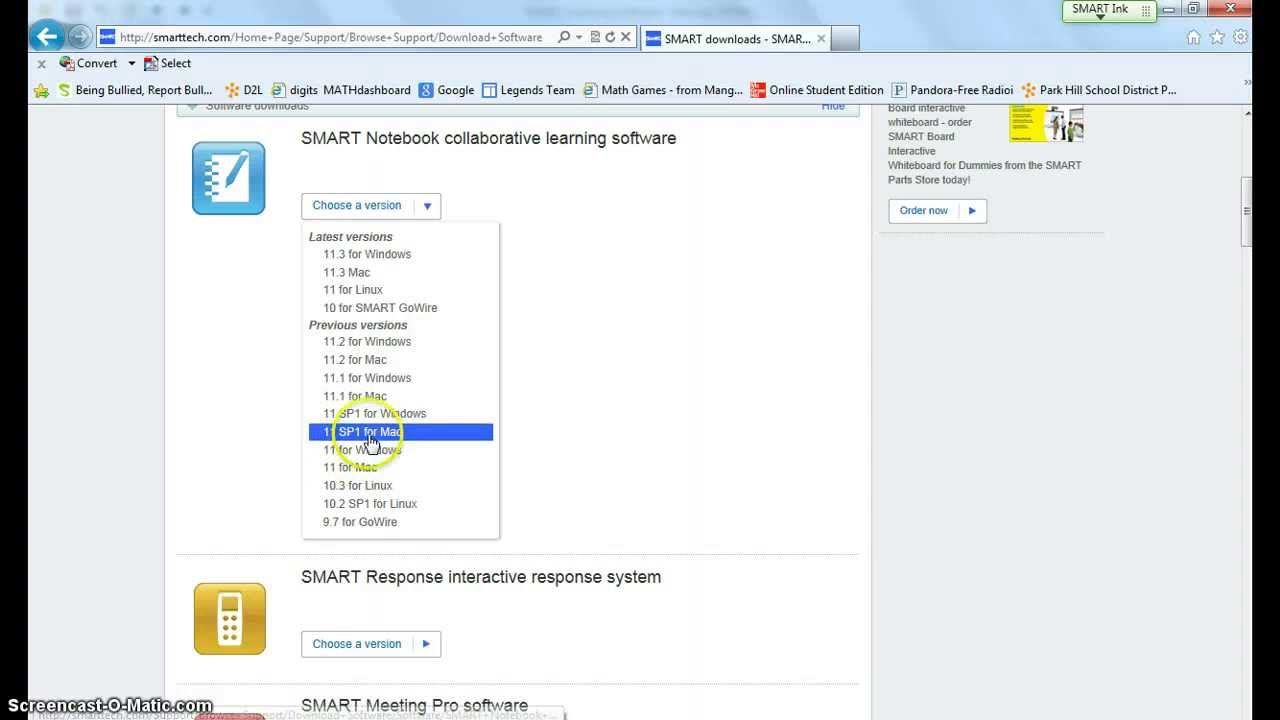The height and width of the screenshot is (720, 1280).
Task: Select 11.2 for Mac
Action: click(355, 360)
